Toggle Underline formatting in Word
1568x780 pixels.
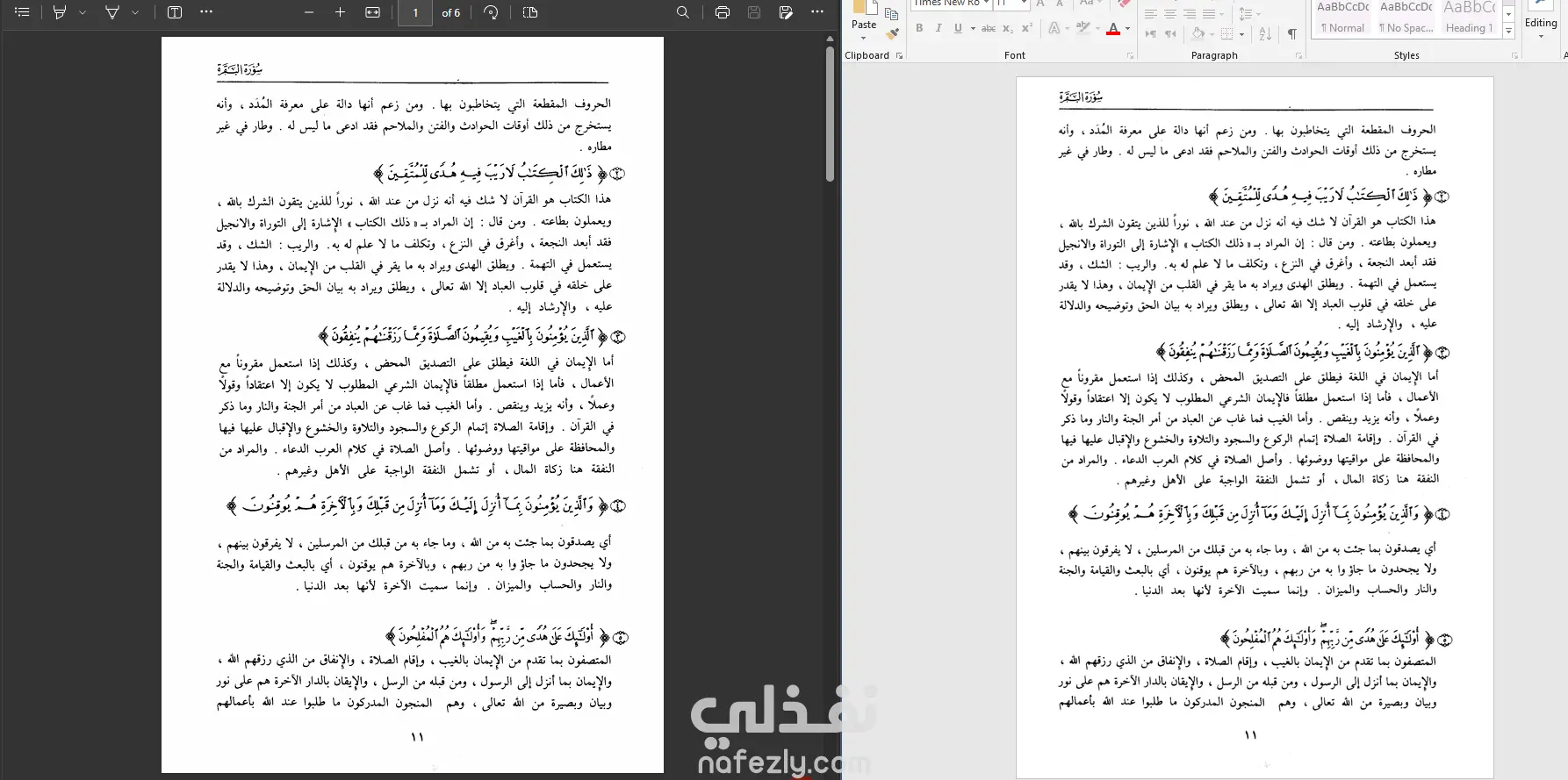pos(958,29)
